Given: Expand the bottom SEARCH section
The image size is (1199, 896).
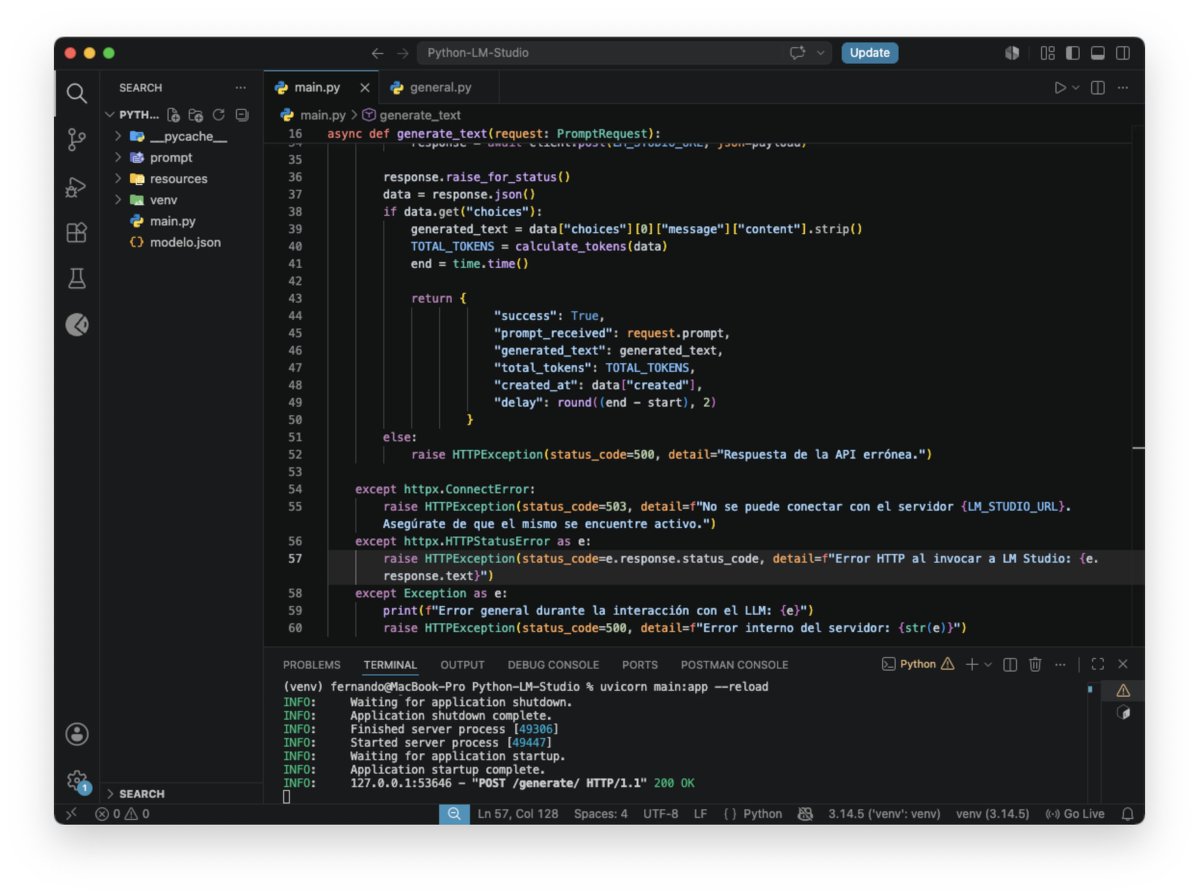Looking at the screenshot, I should pos(181,794).
